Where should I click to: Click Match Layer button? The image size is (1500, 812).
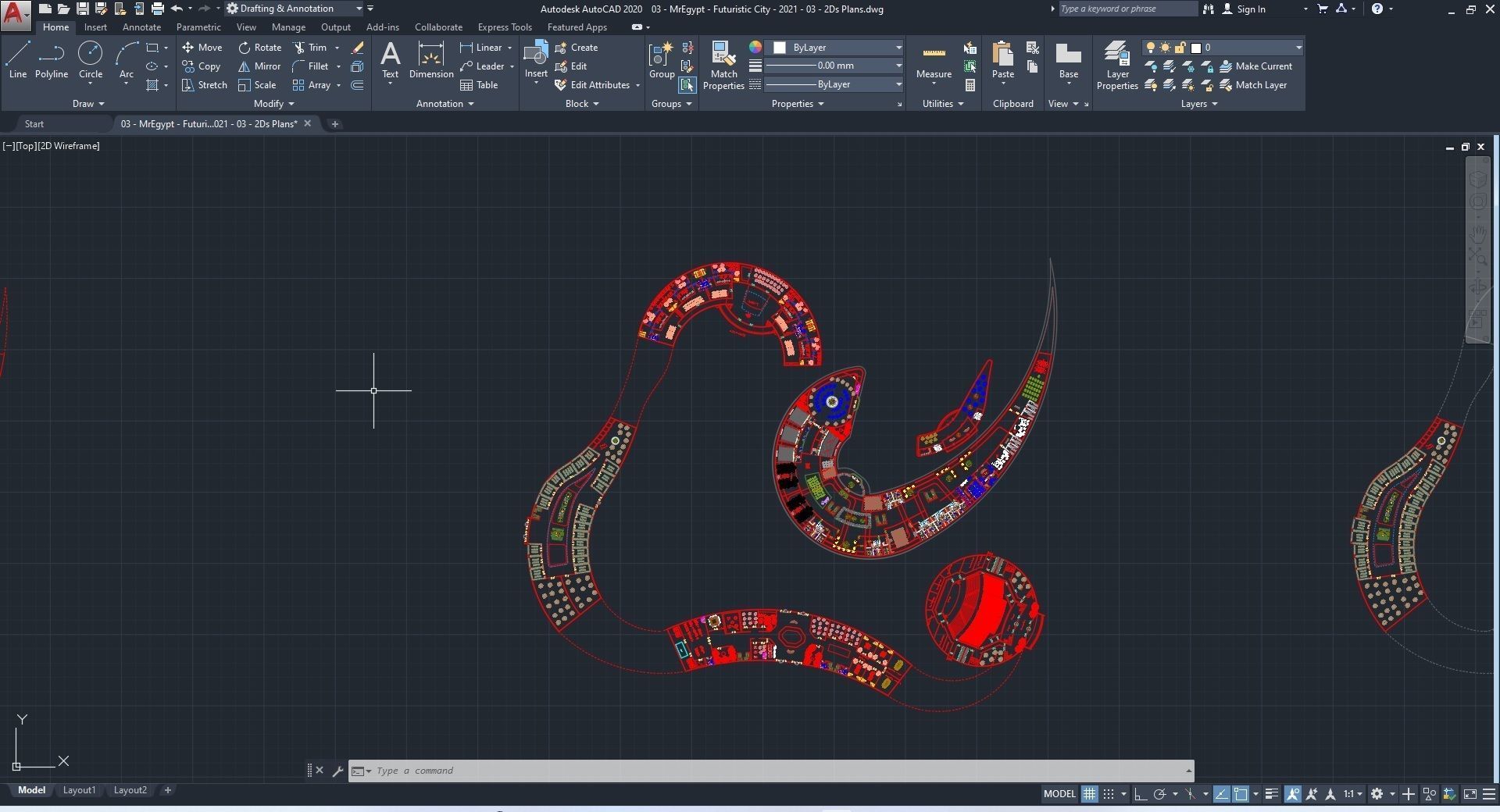coord(1253,85)
